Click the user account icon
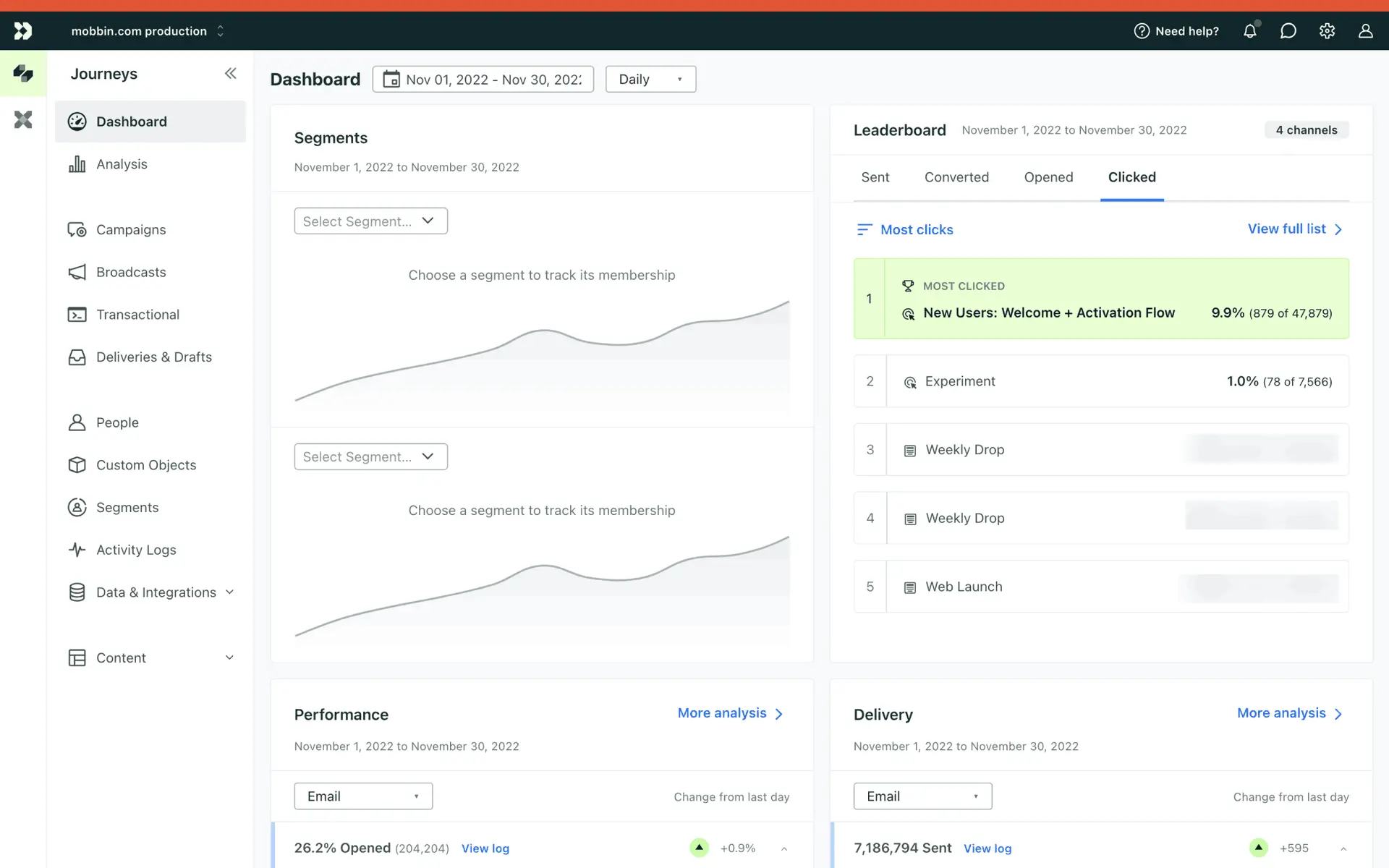 point(1365,31)
